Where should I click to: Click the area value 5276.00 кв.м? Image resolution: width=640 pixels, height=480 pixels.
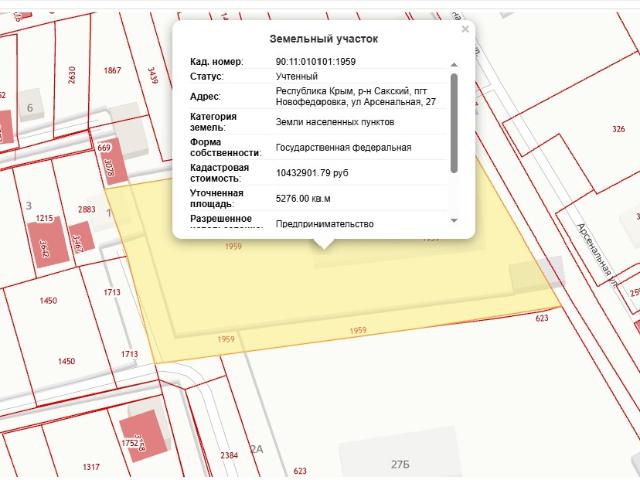pos(303,198)
